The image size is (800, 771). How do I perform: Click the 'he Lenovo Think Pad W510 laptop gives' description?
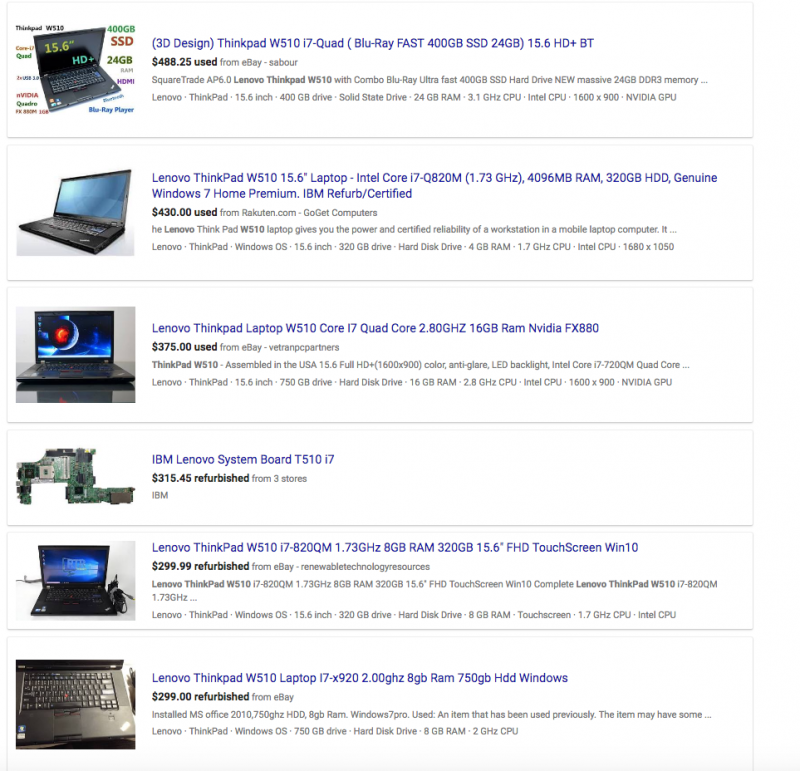coord(414,230)
